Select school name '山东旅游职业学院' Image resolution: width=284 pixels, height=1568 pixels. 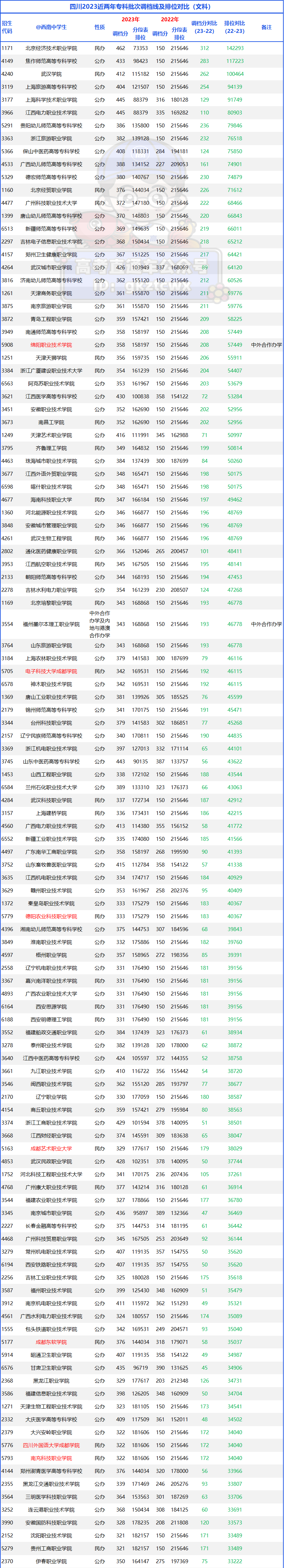tap(51, 646)
